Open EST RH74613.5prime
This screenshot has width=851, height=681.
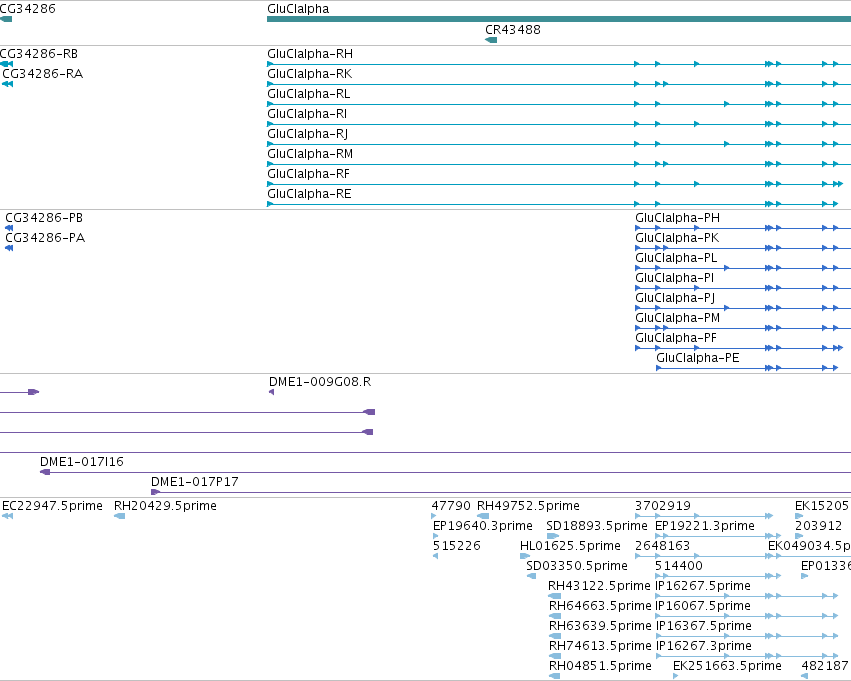[x=600, y=646]
